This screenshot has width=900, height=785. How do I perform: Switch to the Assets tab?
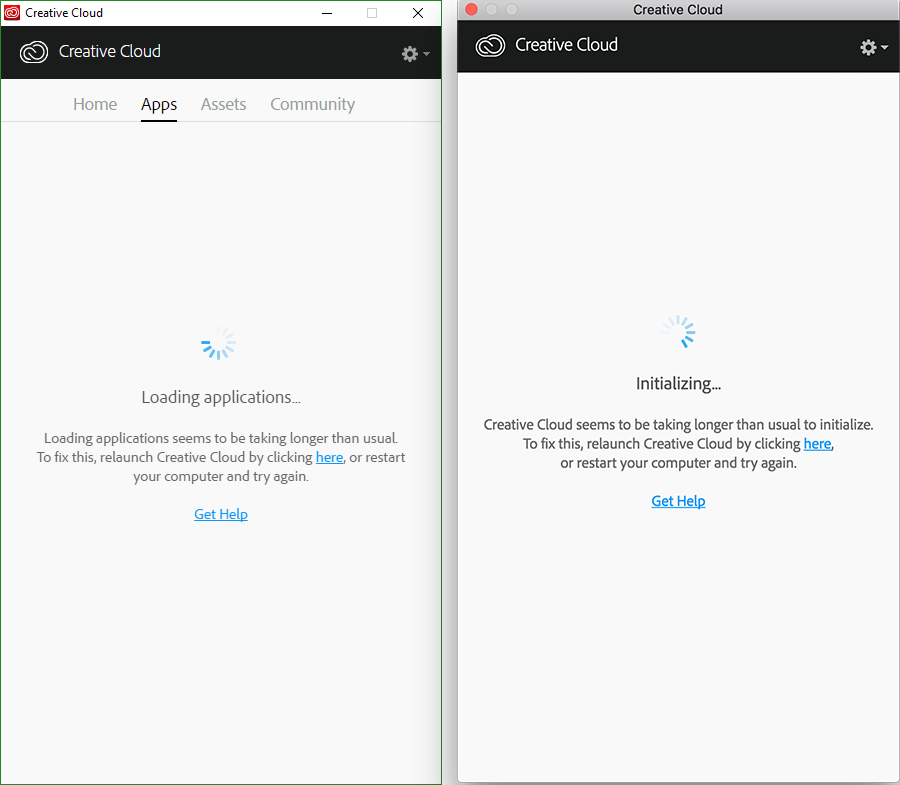click(223, 104)
